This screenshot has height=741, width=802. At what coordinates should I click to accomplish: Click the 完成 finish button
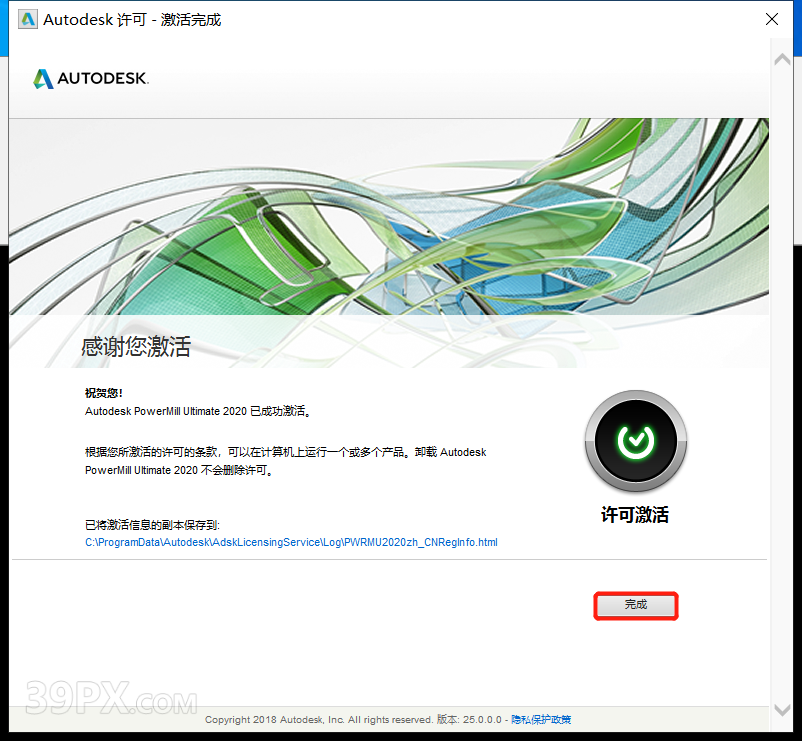[x=636, y=605]
